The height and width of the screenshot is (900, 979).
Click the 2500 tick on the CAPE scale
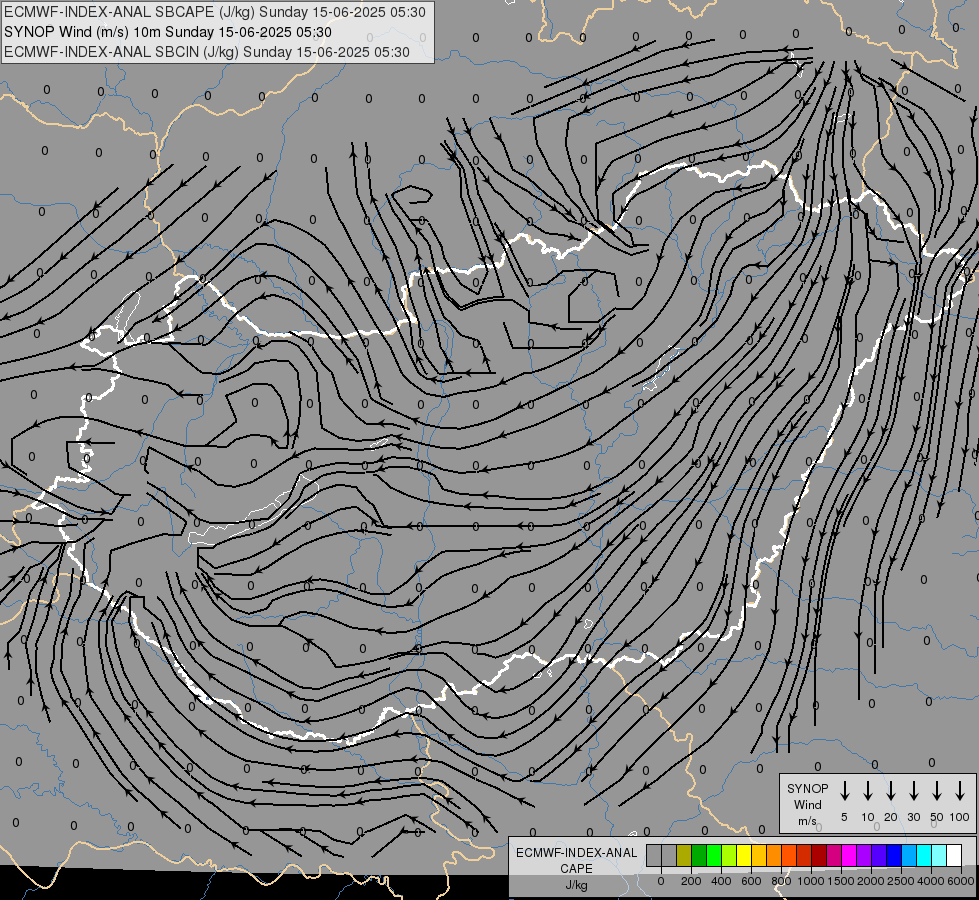[901, 881]
